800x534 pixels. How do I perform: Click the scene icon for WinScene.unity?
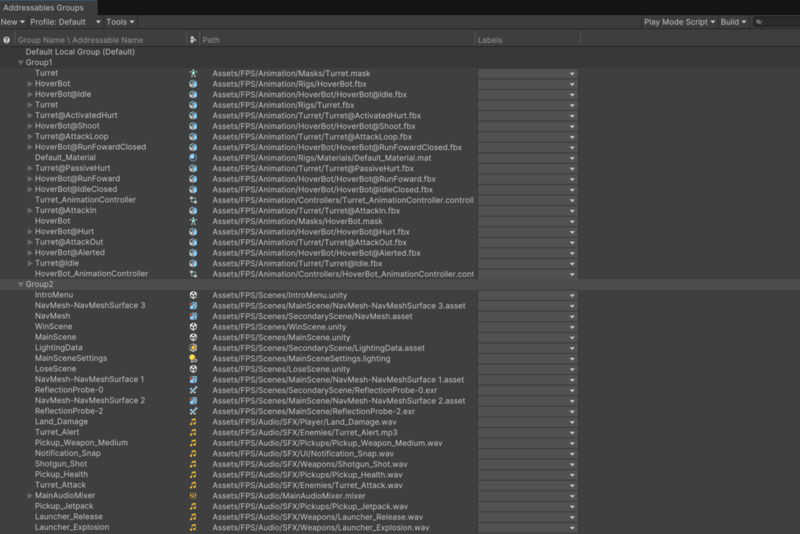193,326
